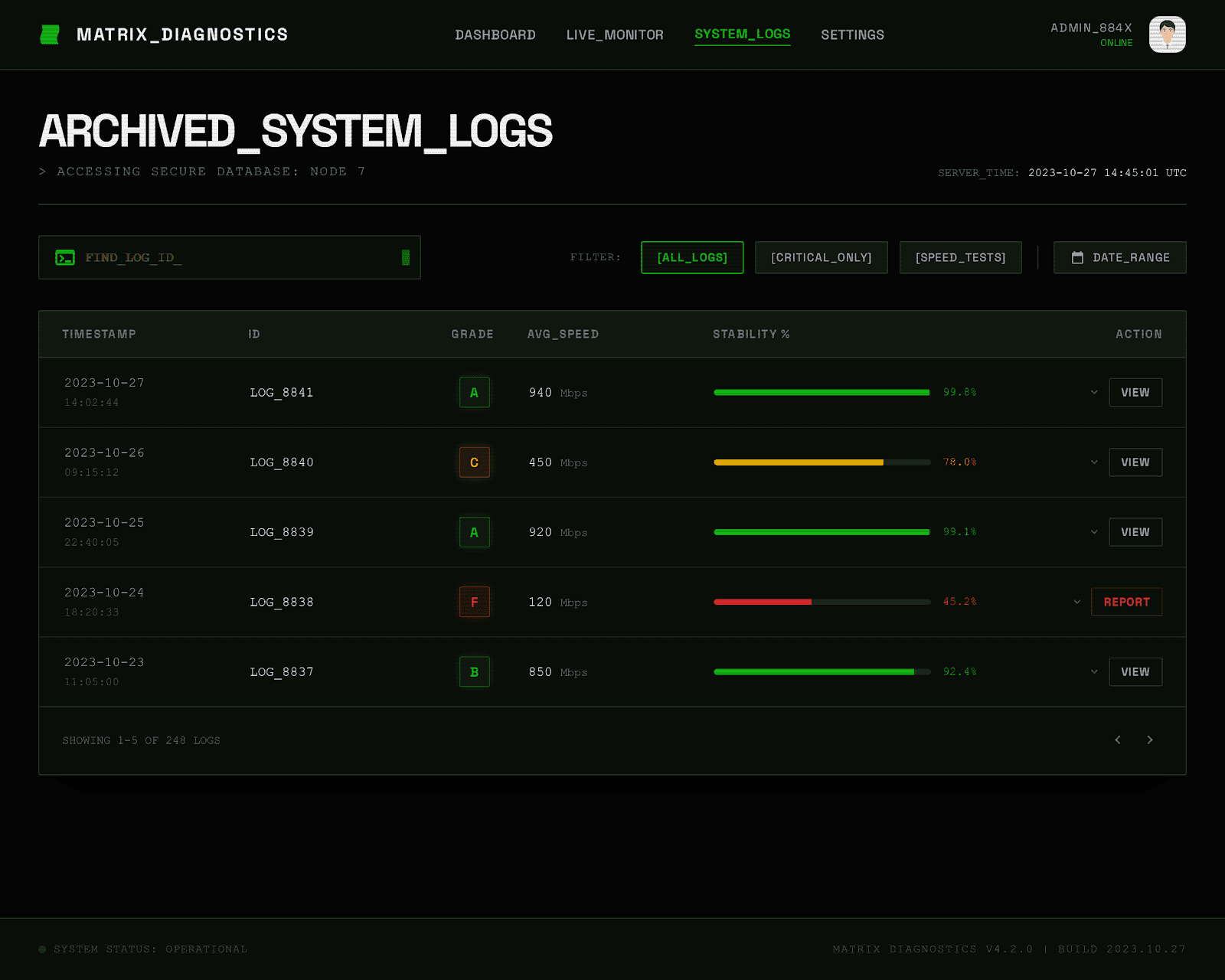Focus the FIND_LOG_ID search field

coord(230,258)
